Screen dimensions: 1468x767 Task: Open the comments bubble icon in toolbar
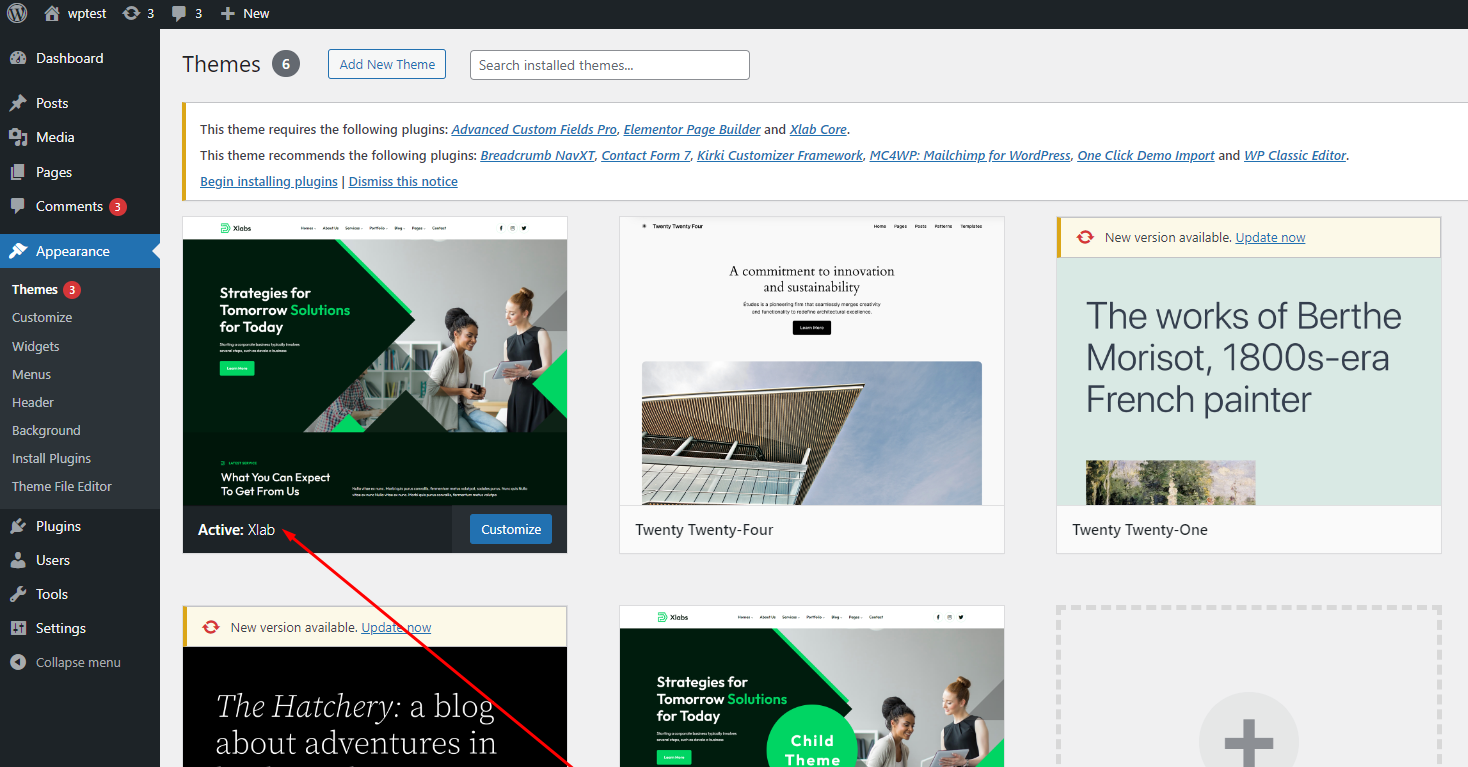tap(179, 13)
